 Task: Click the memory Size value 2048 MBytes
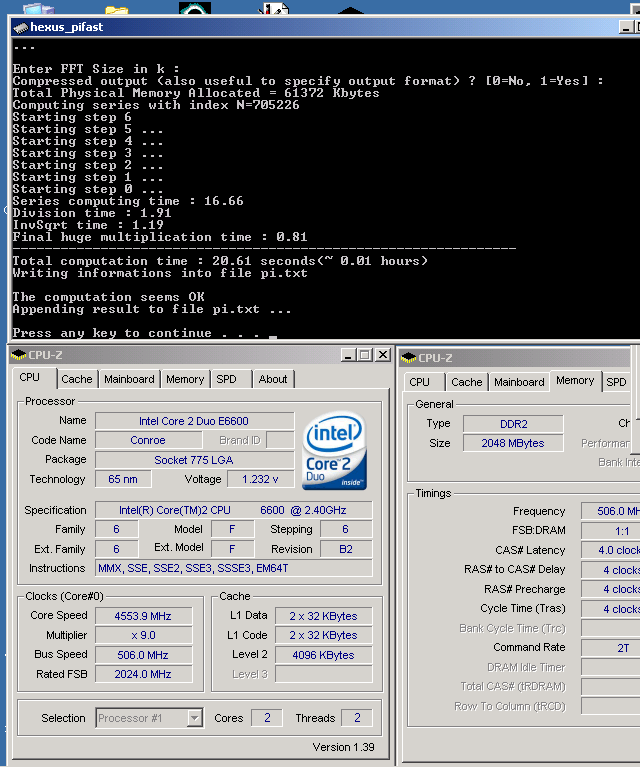click(x=513, y=443)
